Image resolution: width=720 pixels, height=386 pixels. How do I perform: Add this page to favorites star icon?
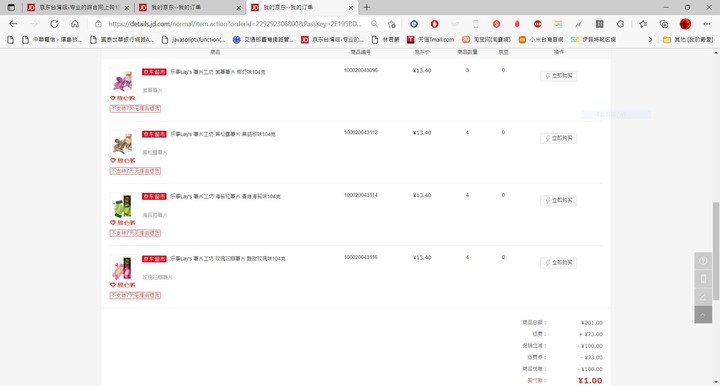click(391, 24)
